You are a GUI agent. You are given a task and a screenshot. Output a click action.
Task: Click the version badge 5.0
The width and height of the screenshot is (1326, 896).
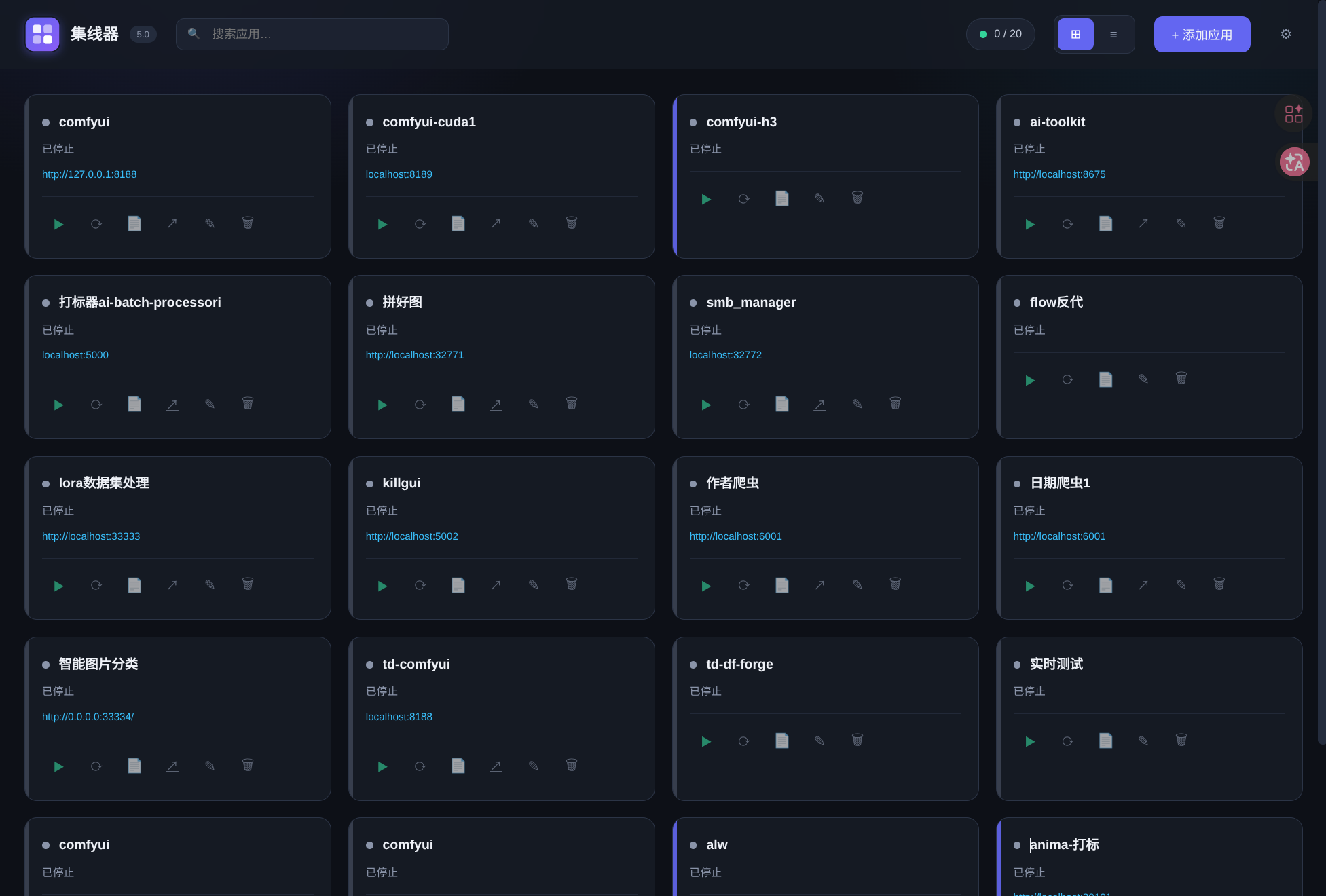143,34
